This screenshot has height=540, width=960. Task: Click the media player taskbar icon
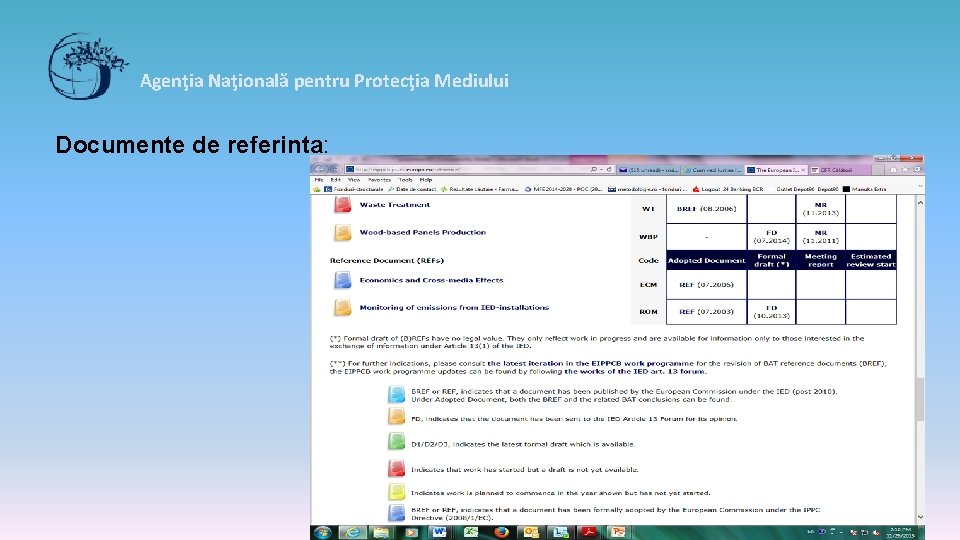411,532
